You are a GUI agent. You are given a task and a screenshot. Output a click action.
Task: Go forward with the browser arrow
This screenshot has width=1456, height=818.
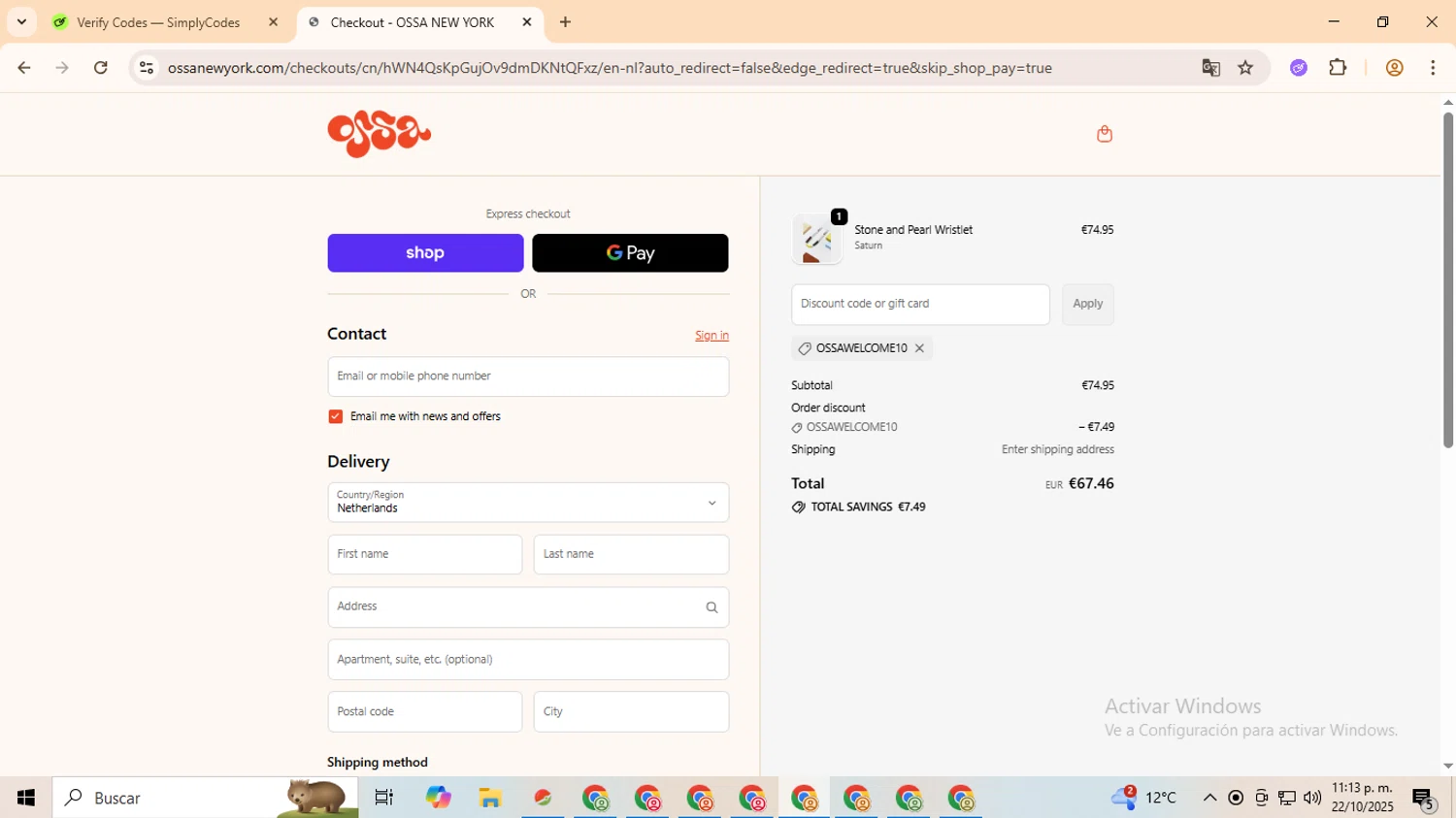62,68
